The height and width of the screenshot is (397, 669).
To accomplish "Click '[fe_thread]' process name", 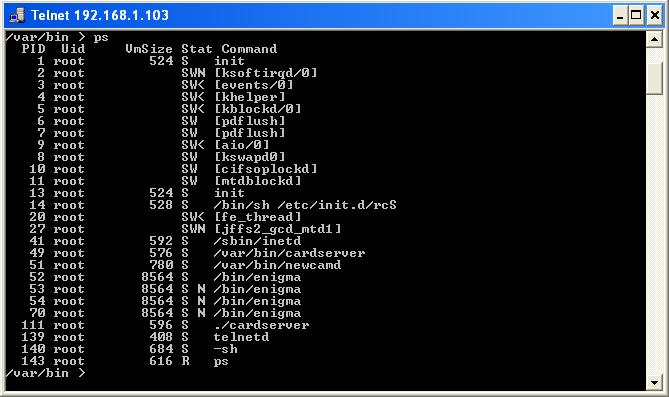I will pyautogui.click(x=258, y=217).
